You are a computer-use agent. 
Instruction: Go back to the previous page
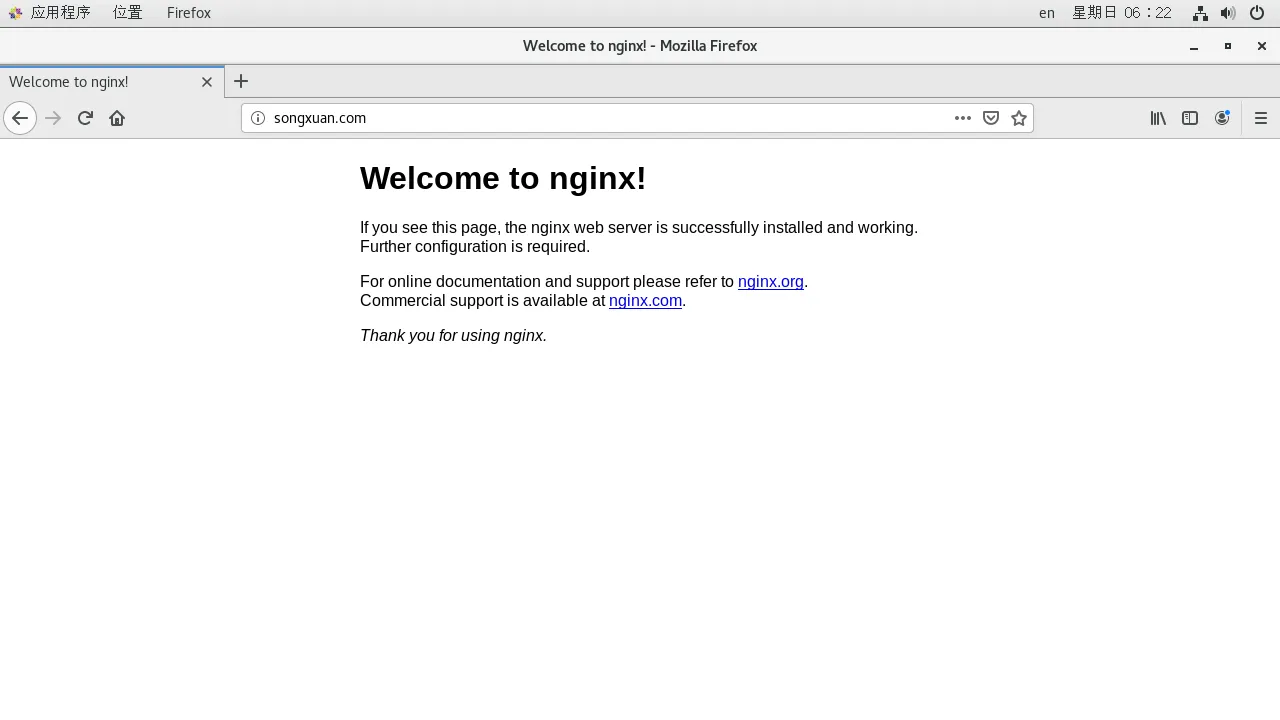pyautogui.click(x=20, y=118)
